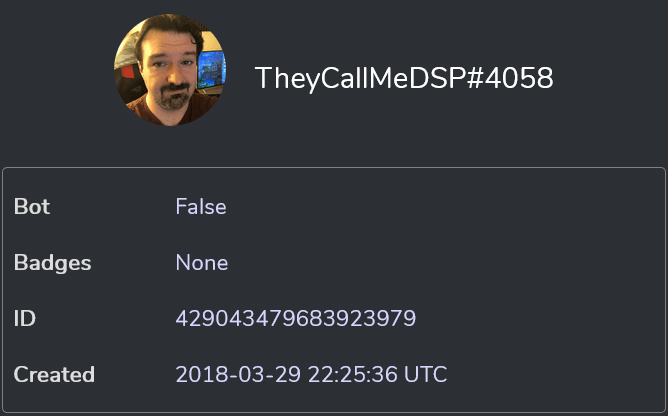The height and width of the screenshot is (416, 668).
Task: Click the ID field label
Action: click(x=25, y=318)
